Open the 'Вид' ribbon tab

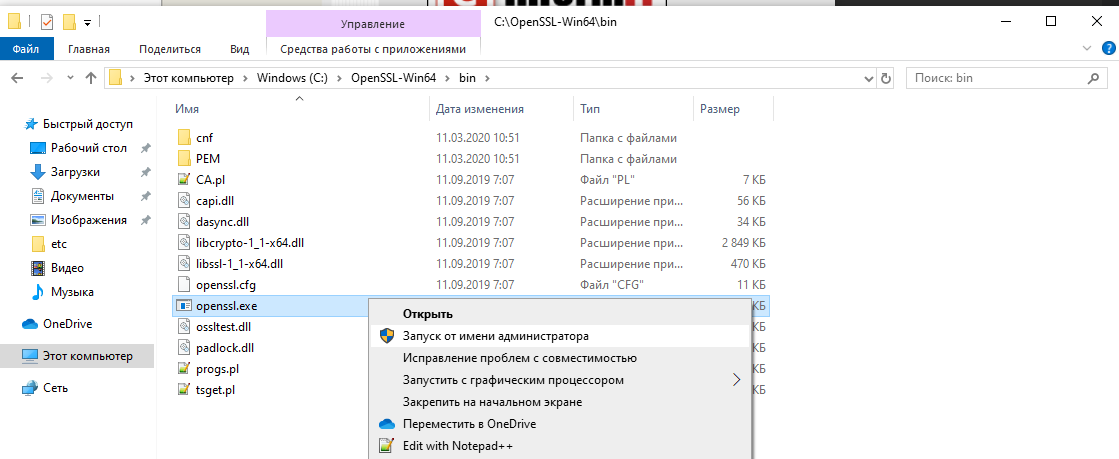239,48
